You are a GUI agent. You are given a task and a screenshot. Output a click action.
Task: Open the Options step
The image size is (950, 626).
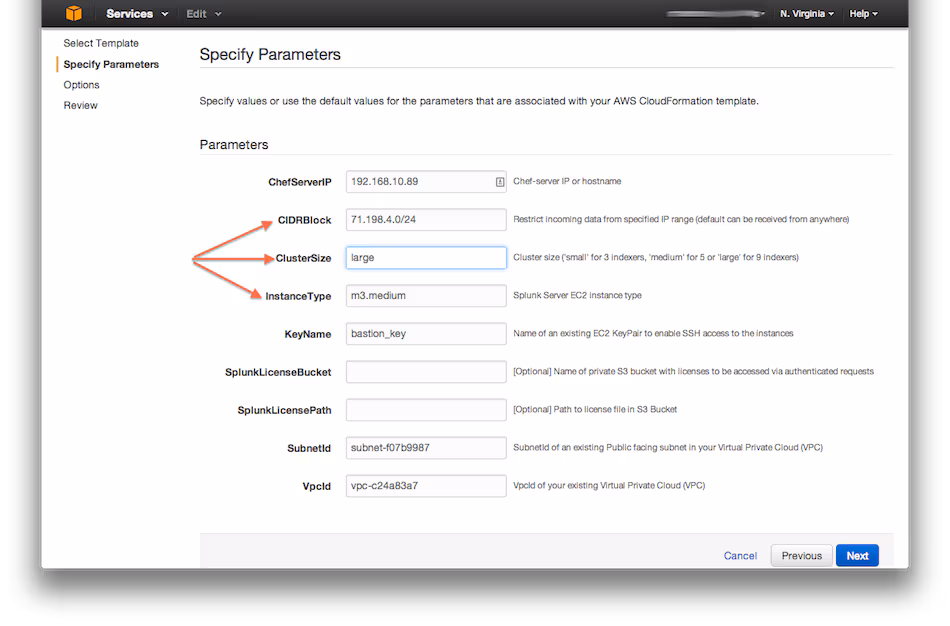(80, 84)
